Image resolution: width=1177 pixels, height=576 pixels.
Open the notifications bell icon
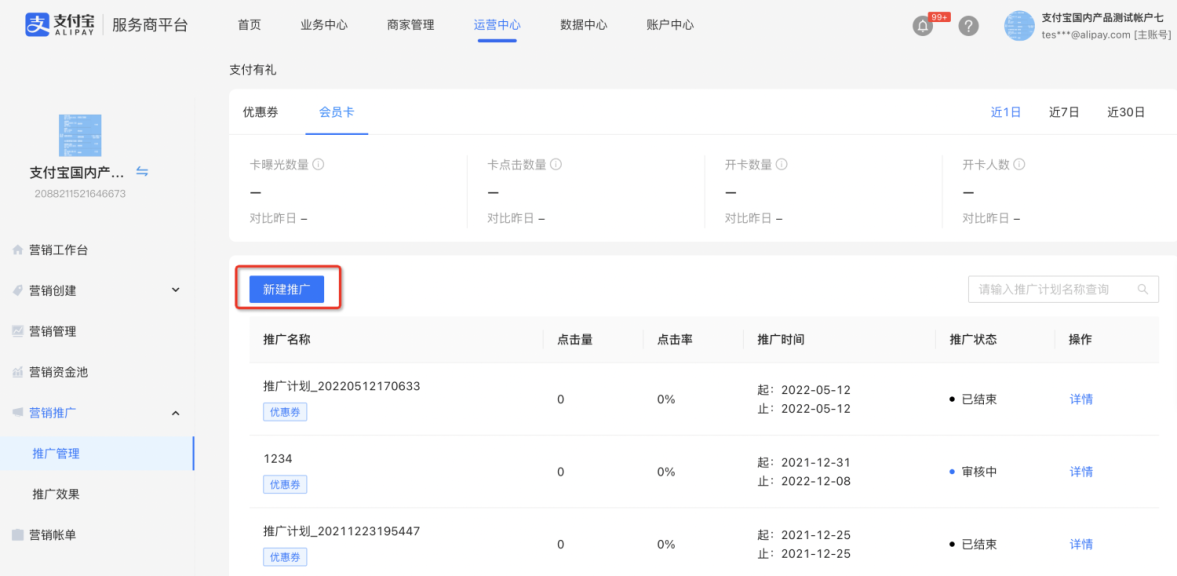923,26
